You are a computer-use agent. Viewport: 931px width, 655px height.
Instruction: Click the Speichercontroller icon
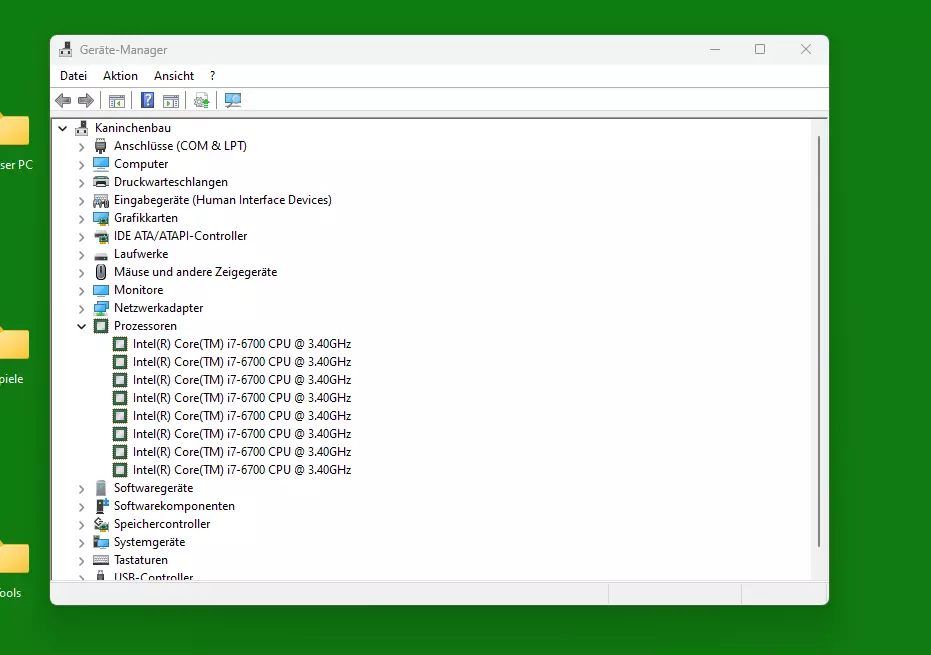click(101, 524)
